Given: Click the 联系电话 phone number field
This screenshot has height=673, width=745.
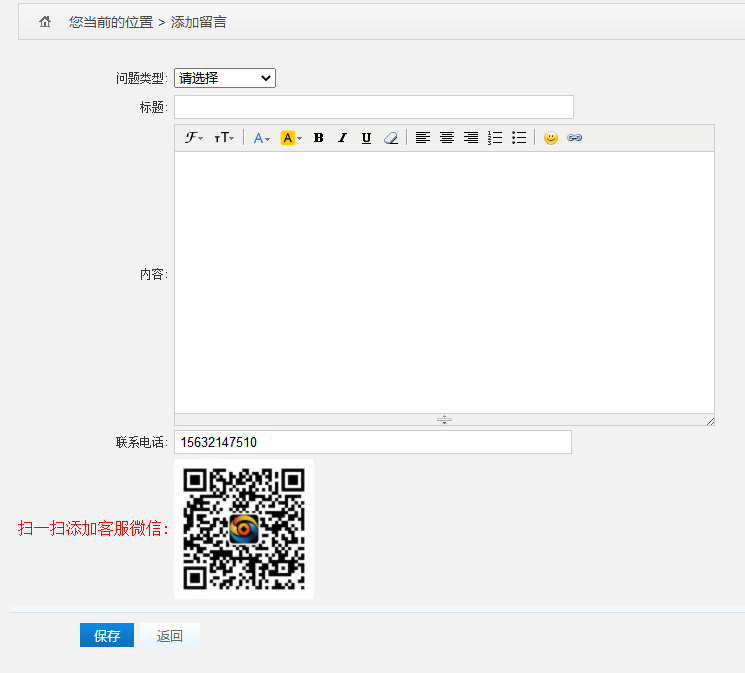Looking at the screenshot, I should pos(372,442).
